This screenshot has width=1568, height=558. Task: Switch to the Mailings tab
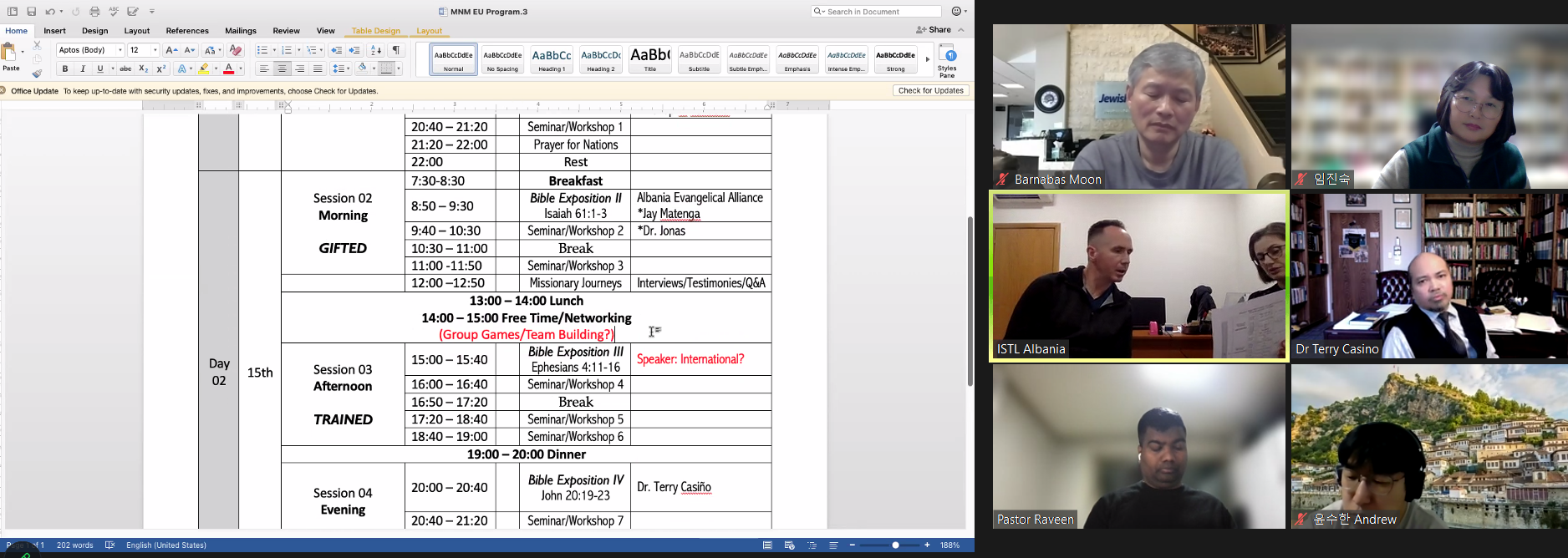(241, 31)
